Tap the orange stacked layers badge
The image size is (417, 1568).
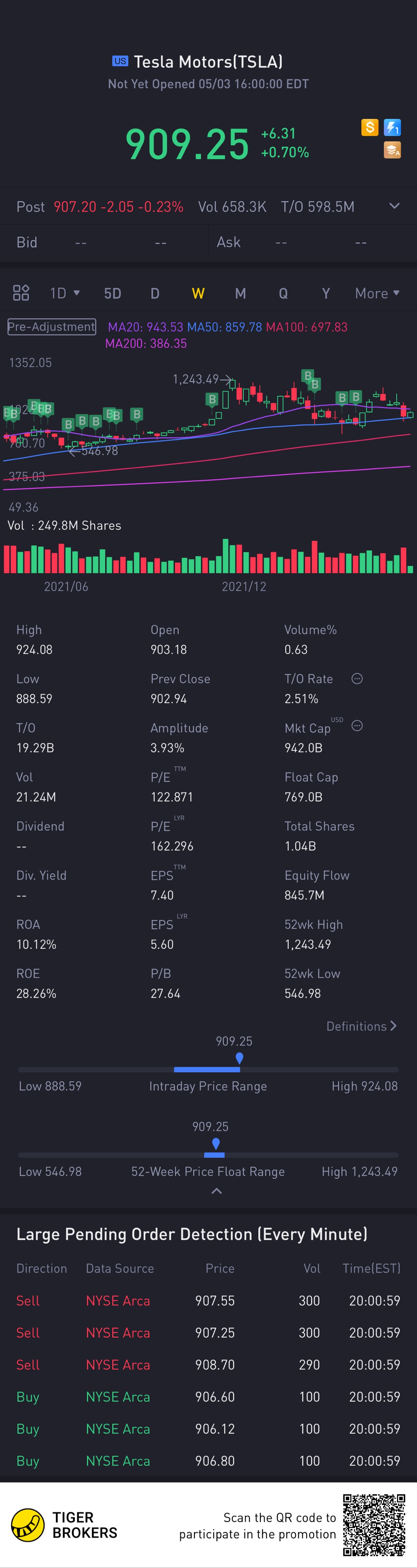click(392, 150)
